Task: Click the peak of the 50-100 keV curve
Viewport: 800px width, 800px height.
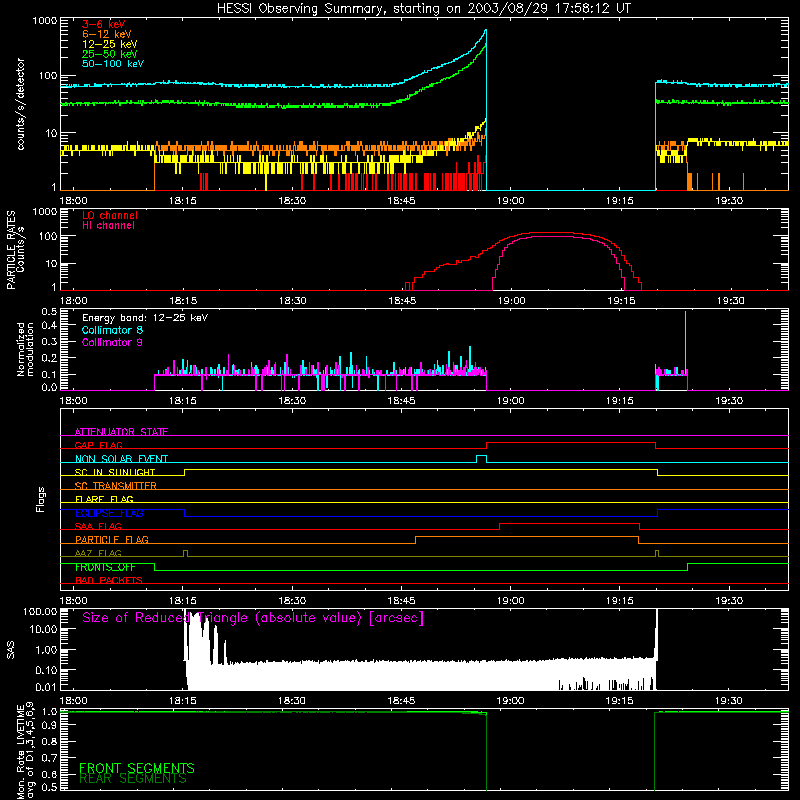Action: [x=485, y=31]
